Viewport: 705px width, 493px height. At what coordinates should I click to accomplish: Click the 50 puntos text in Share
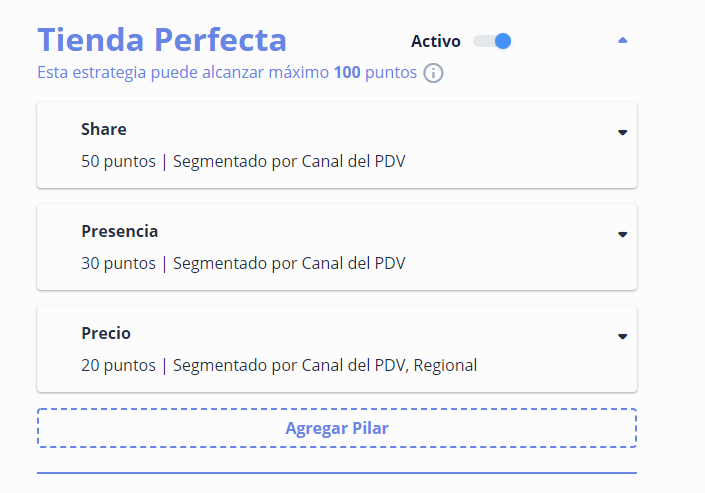coord(118,161)
